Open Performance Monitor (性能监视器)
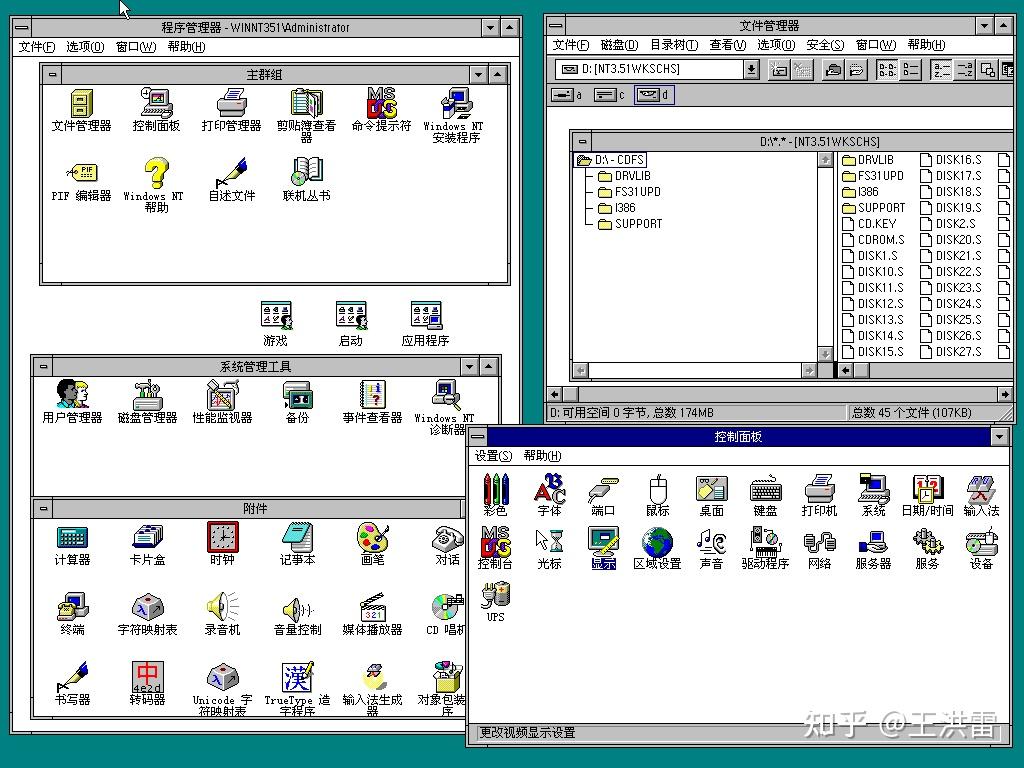 [x=221, y=395]
